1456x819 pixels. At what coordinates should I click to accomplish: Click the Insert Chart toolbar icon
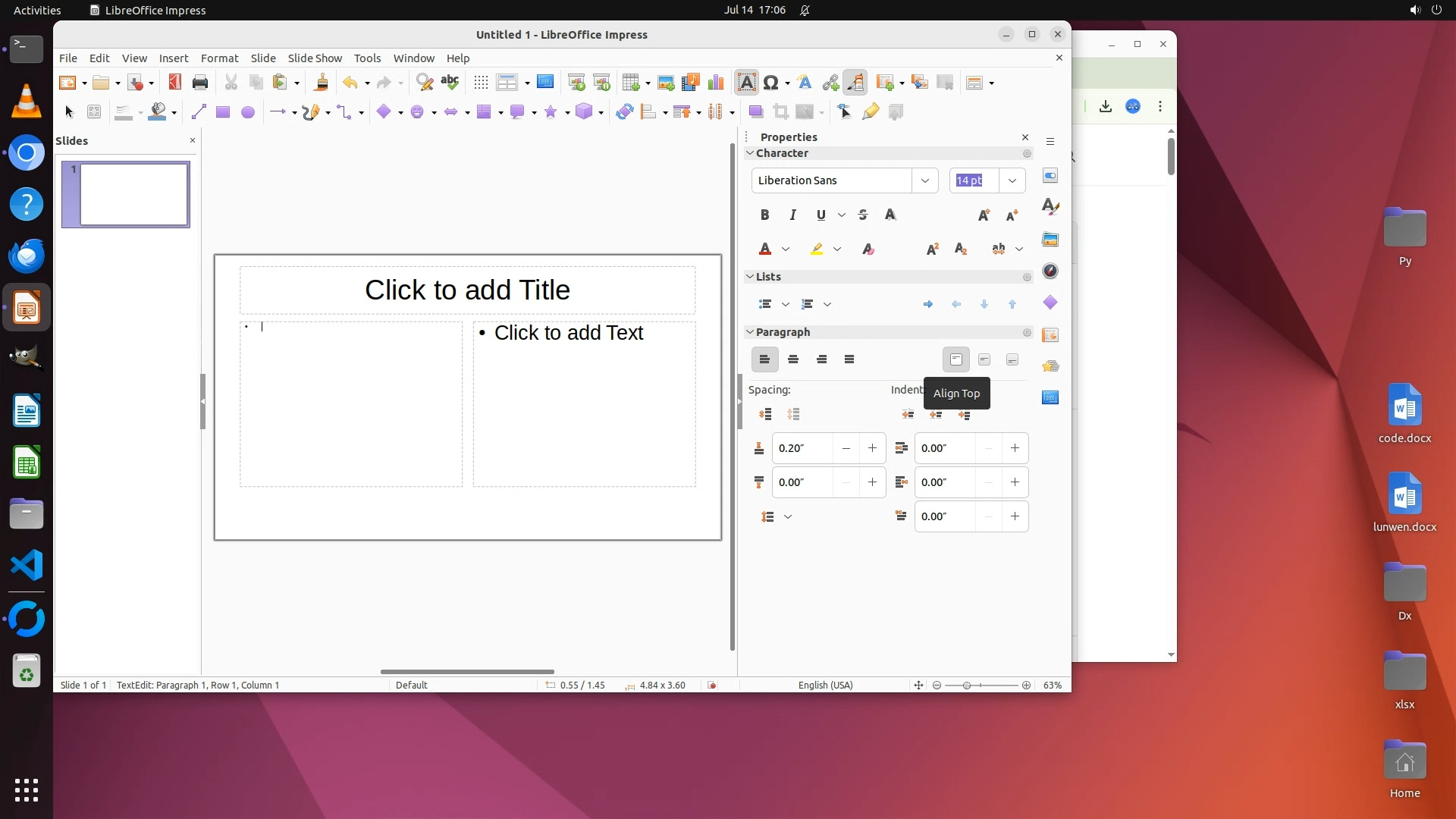(715, 83)
